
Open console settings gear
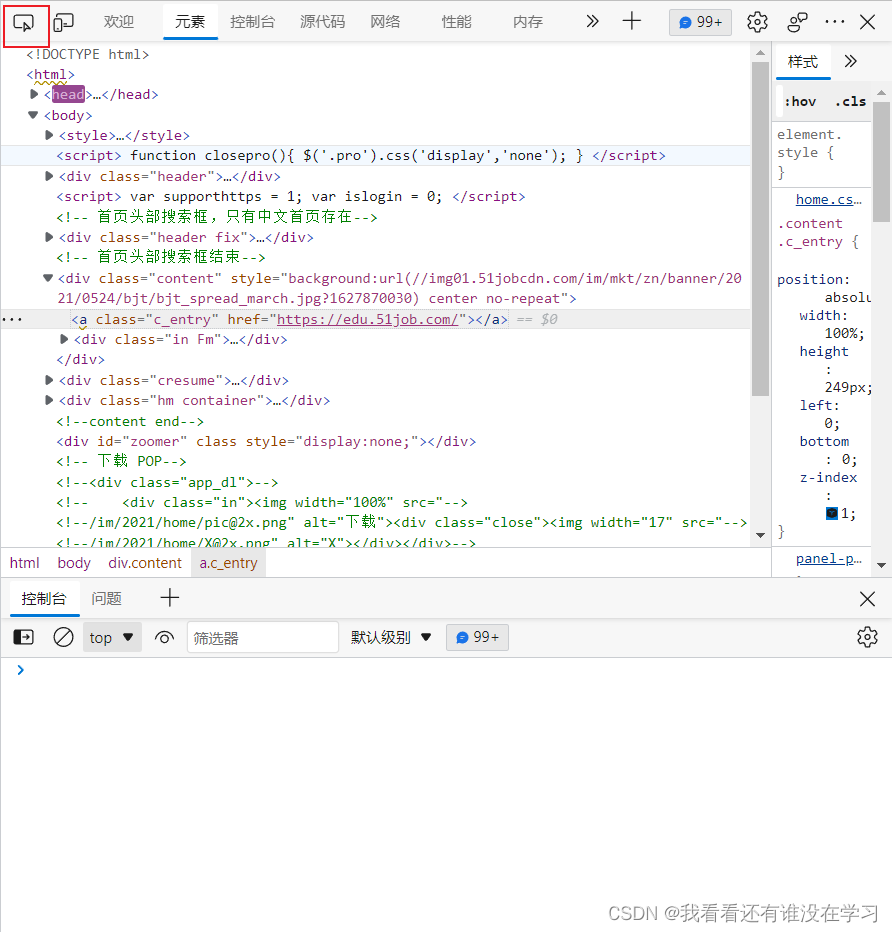tap(868, 637)
